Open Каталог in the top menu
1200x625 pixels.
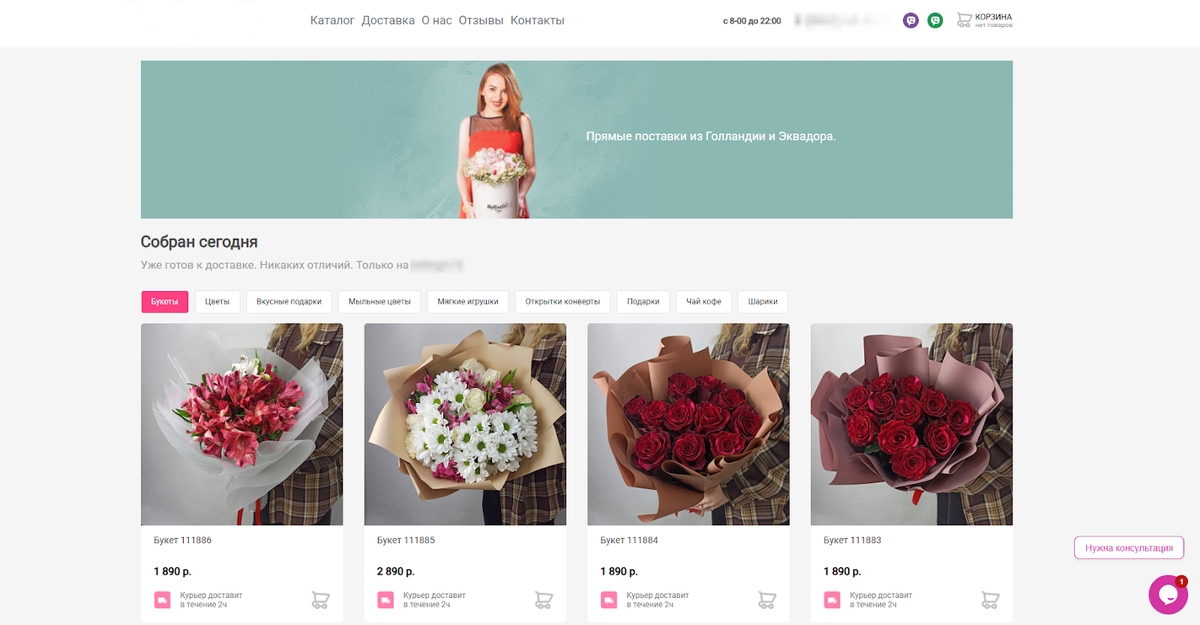point(332,20)
